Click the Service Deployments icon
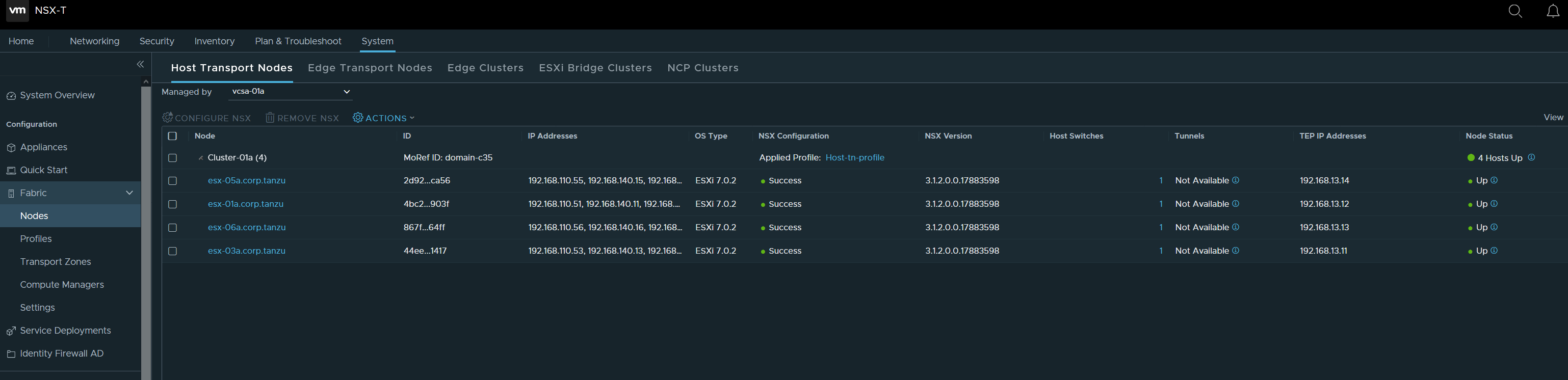 point(11,331)
